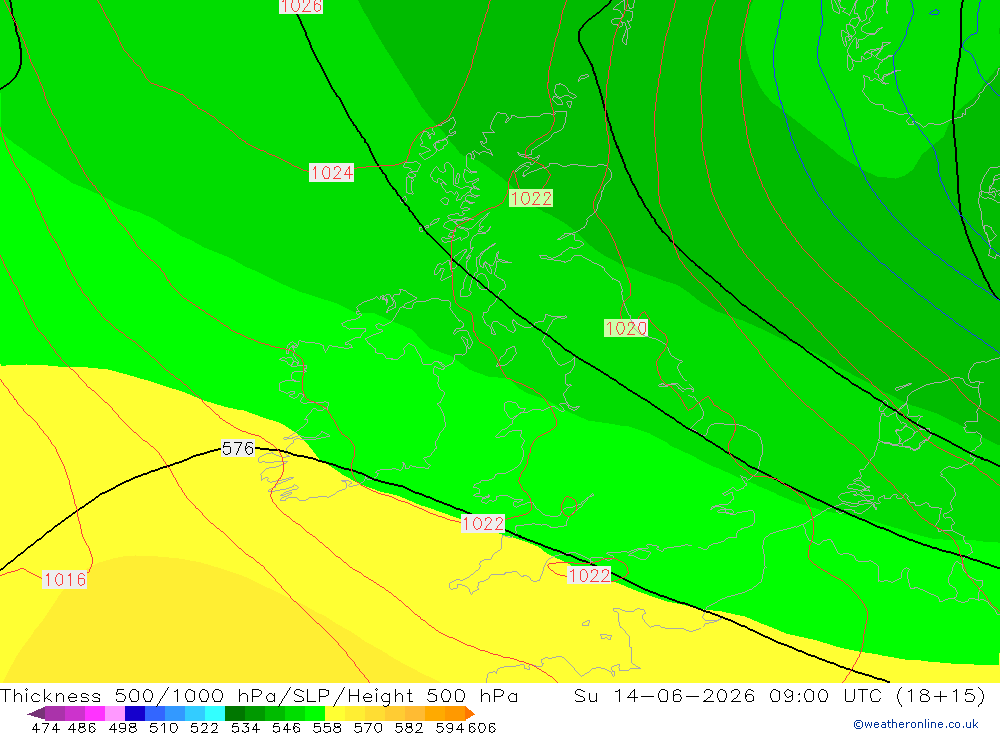Click the 498 legend scale value
1000x733 pixels.
pos(122,727)
